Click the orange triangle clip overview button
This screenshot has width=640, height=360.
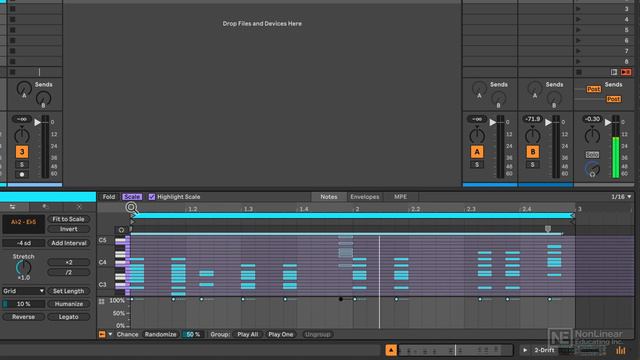(x=391, y=350)
